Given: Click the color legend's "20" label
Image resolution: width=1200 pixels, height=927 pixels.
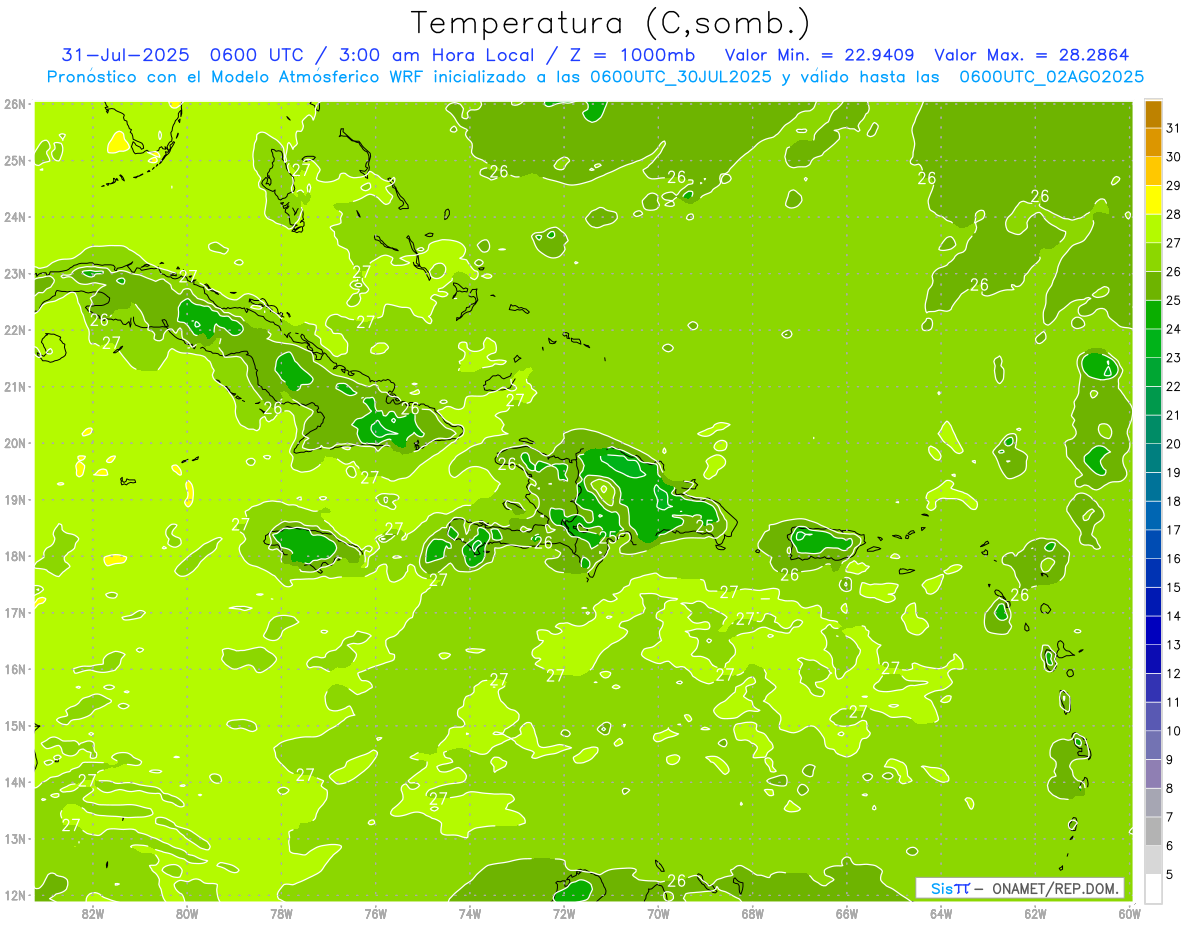Looking at the screenshot, I should point(1173,444).
